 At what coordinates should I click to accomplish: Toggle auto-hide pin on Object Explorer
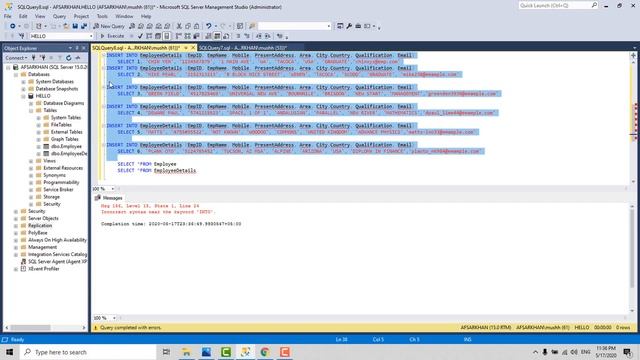pos(77,48)
